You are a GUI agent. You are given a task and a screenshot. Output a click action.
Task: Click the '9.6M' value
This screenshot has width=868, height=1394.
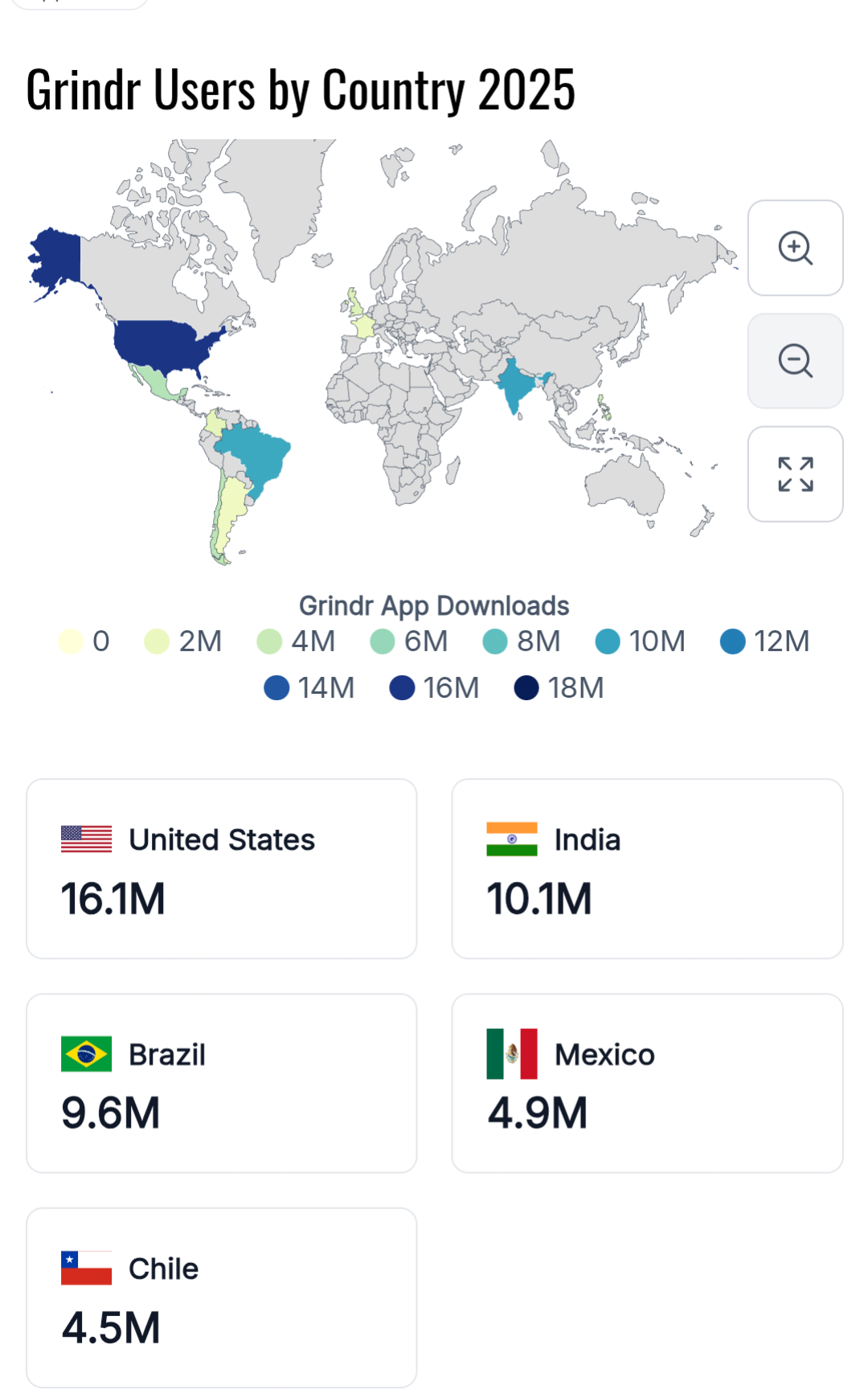coord(111,1113)
